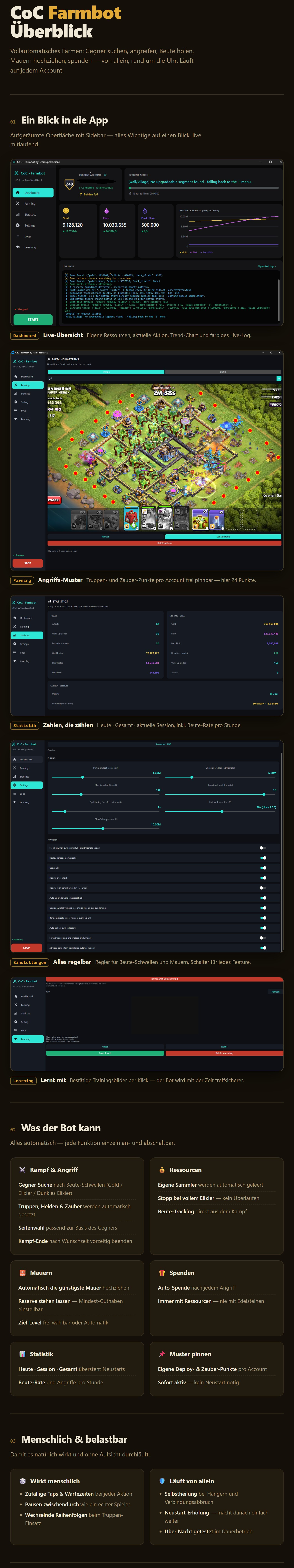Click STOP in the Farming Patterns screenshot
This screenshot has width=294, height=1568.
(x=27, y=563)
